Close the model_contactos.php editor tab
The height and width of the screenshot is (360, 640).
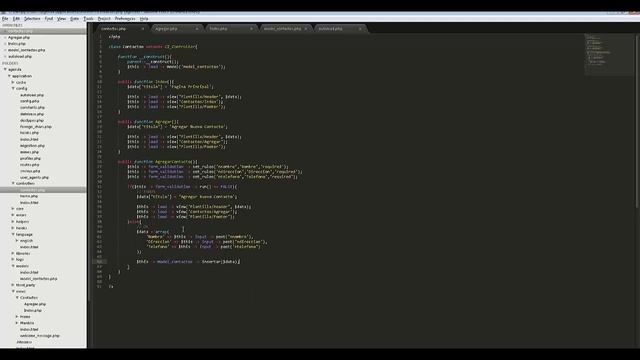(306, 29)
